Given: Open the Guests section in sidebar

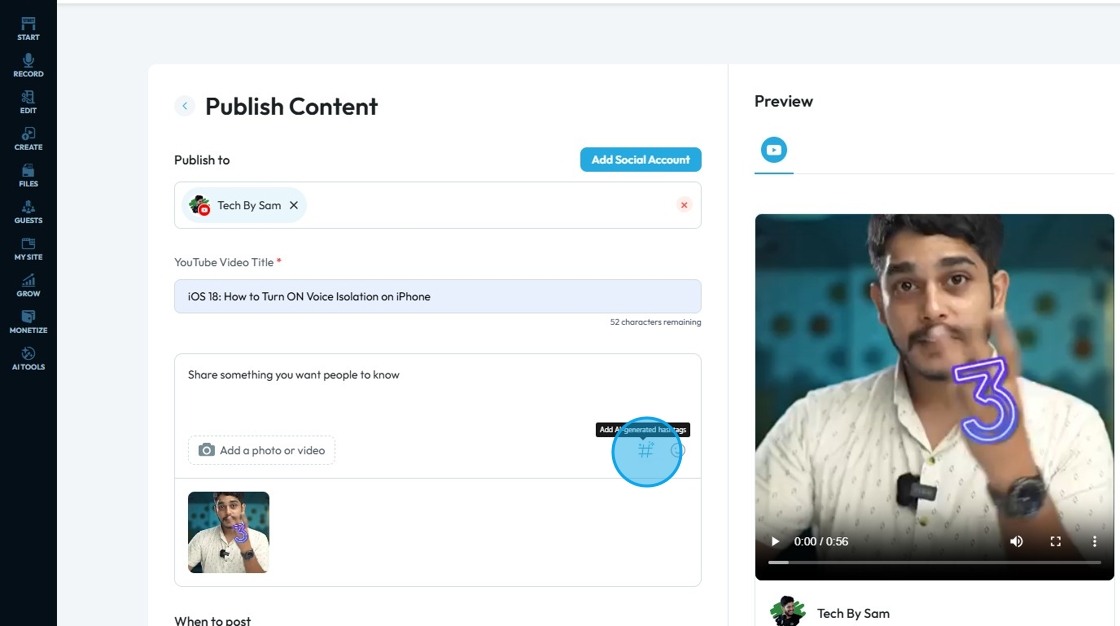Looking at the screenshot, I should (29, 212).
